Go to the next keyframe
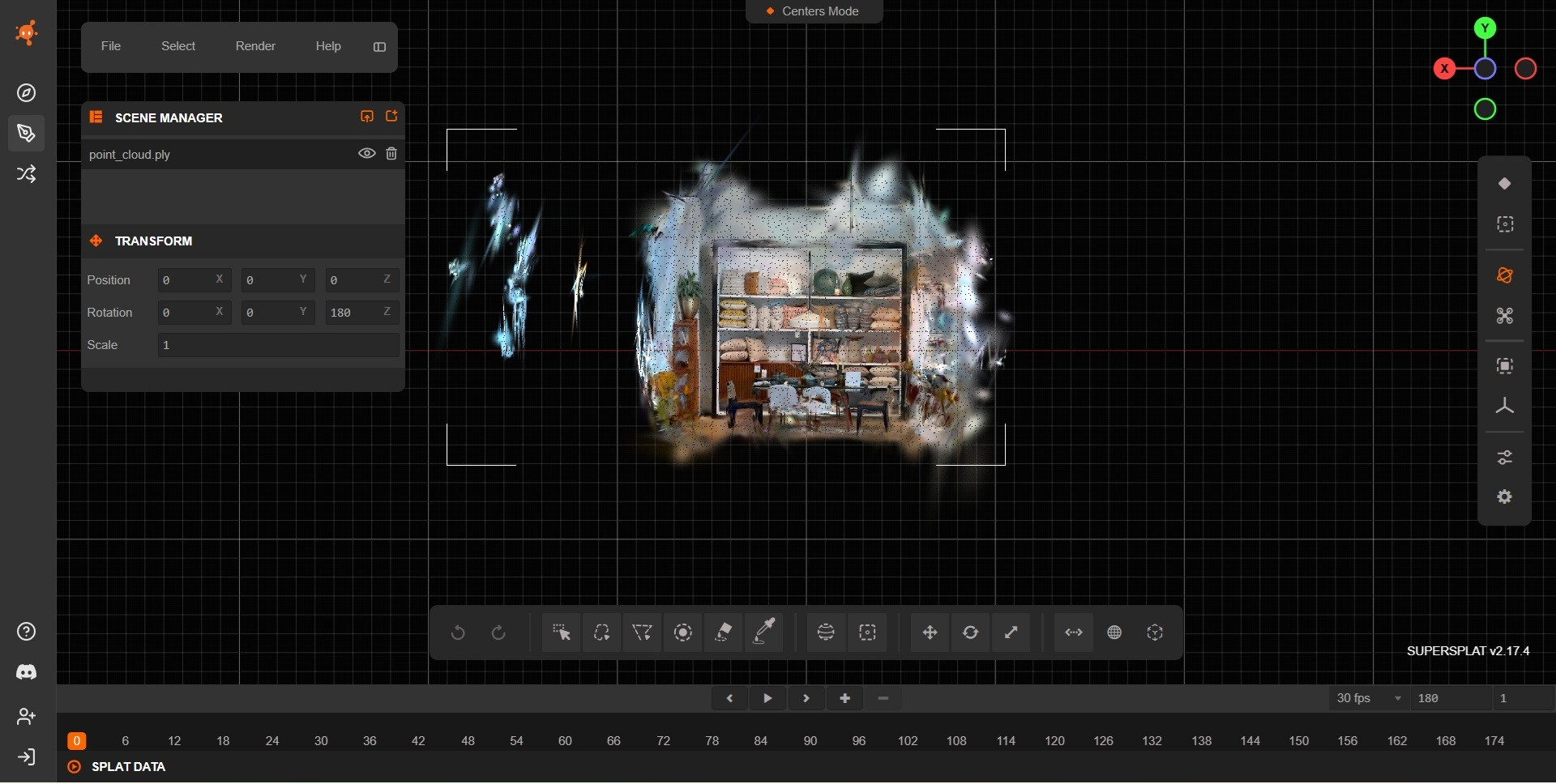The width and height of the screenshot is (1556, 784). tap(806, 699)
